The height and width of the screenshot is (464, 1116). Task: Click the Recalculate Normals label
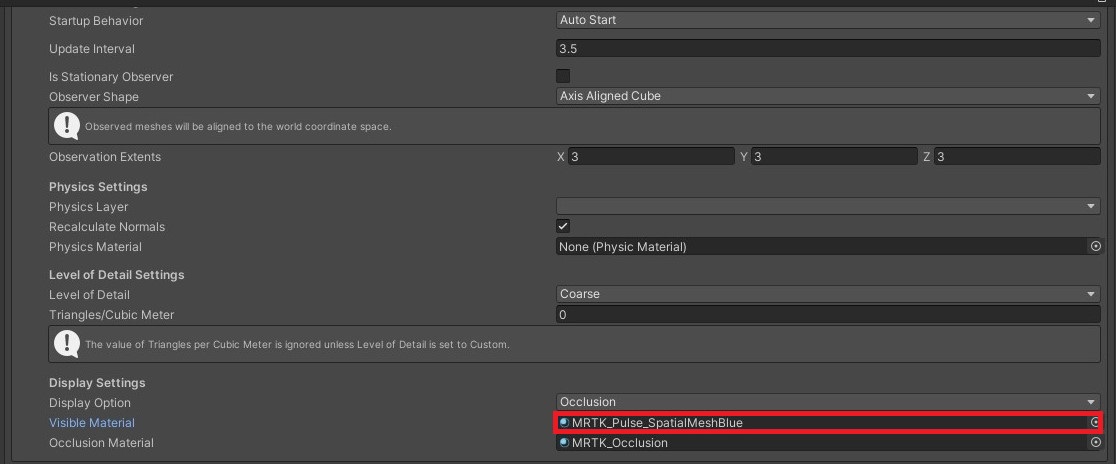click(x=107, y=226)
